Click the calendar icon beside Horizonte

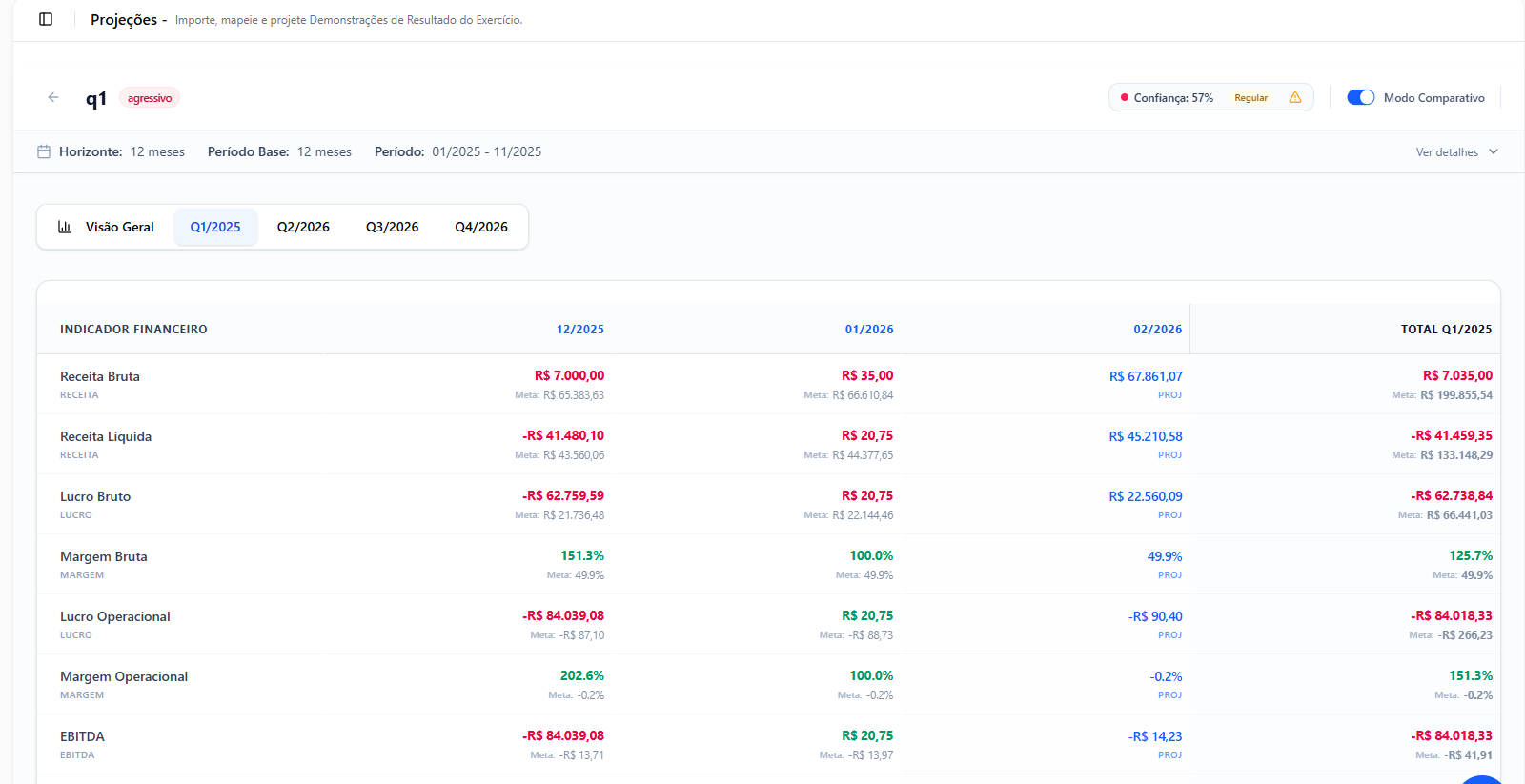tap(44, 151)
